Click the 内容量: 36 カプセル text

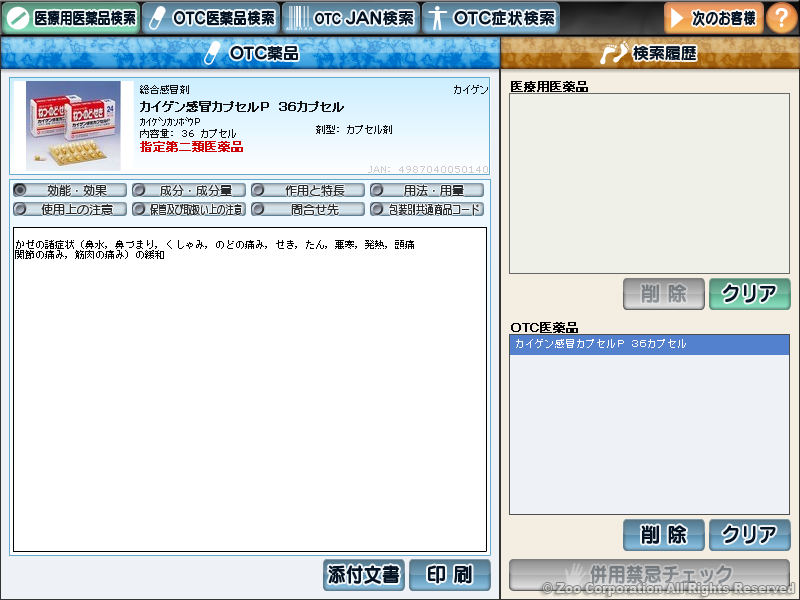188,134
